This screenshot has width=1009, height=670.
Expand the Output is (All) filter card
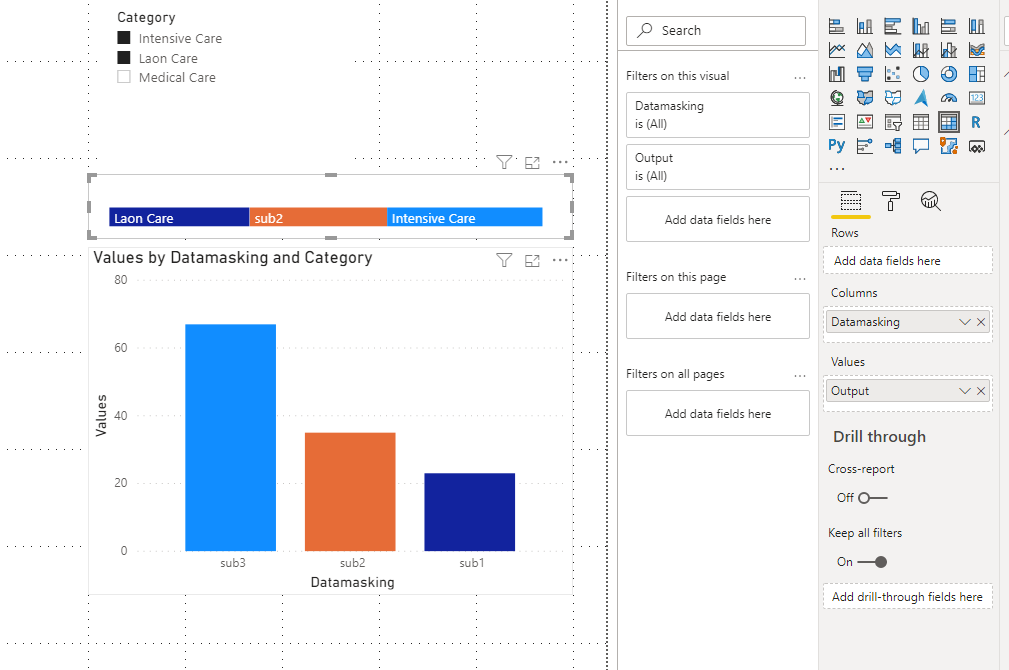[x=717, y=167]
